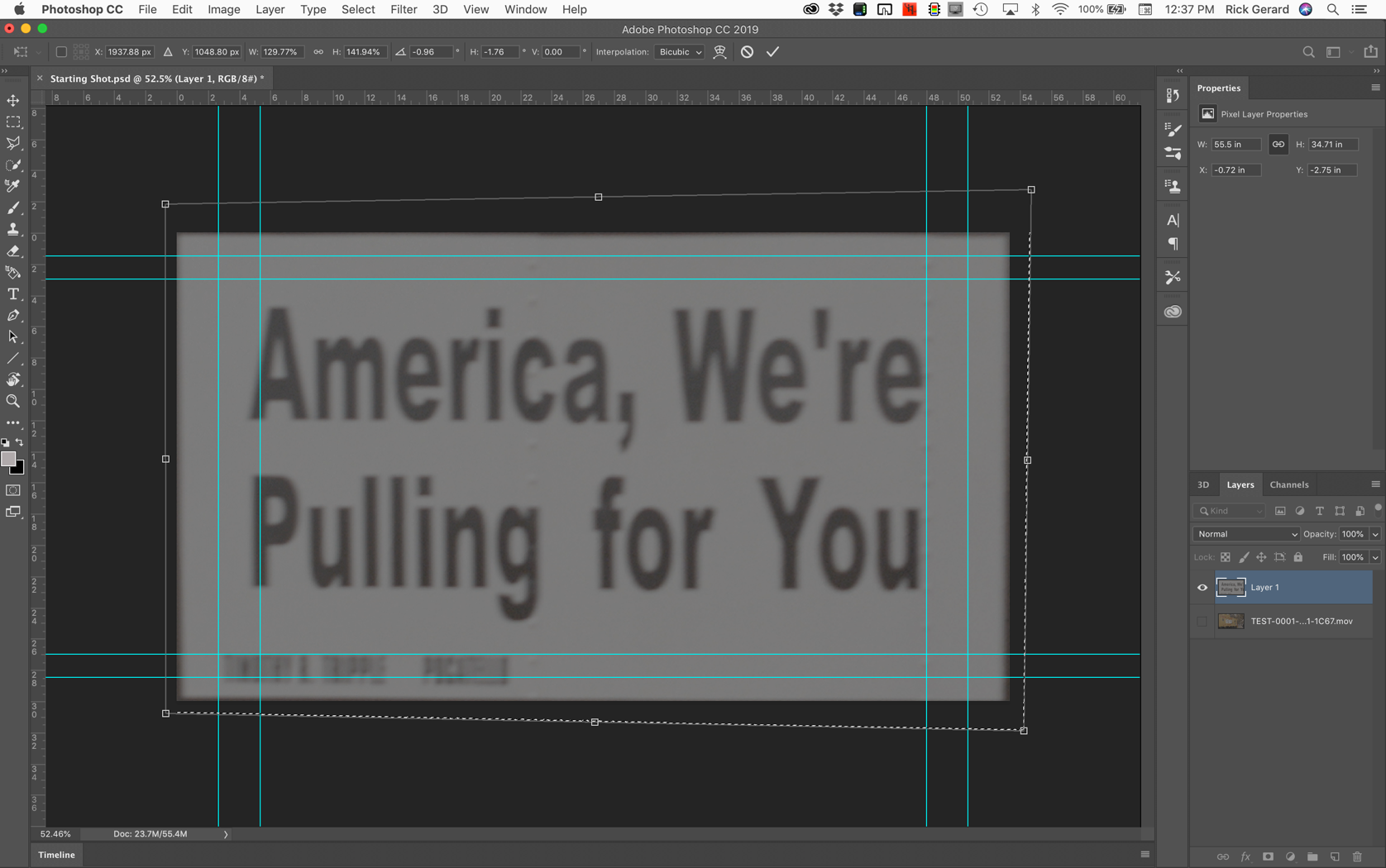Image resolution: width=1386 pixels, height=868 pixels.
Task: Switch to warp mode in the options bar
Action: (x=720, y=51)
